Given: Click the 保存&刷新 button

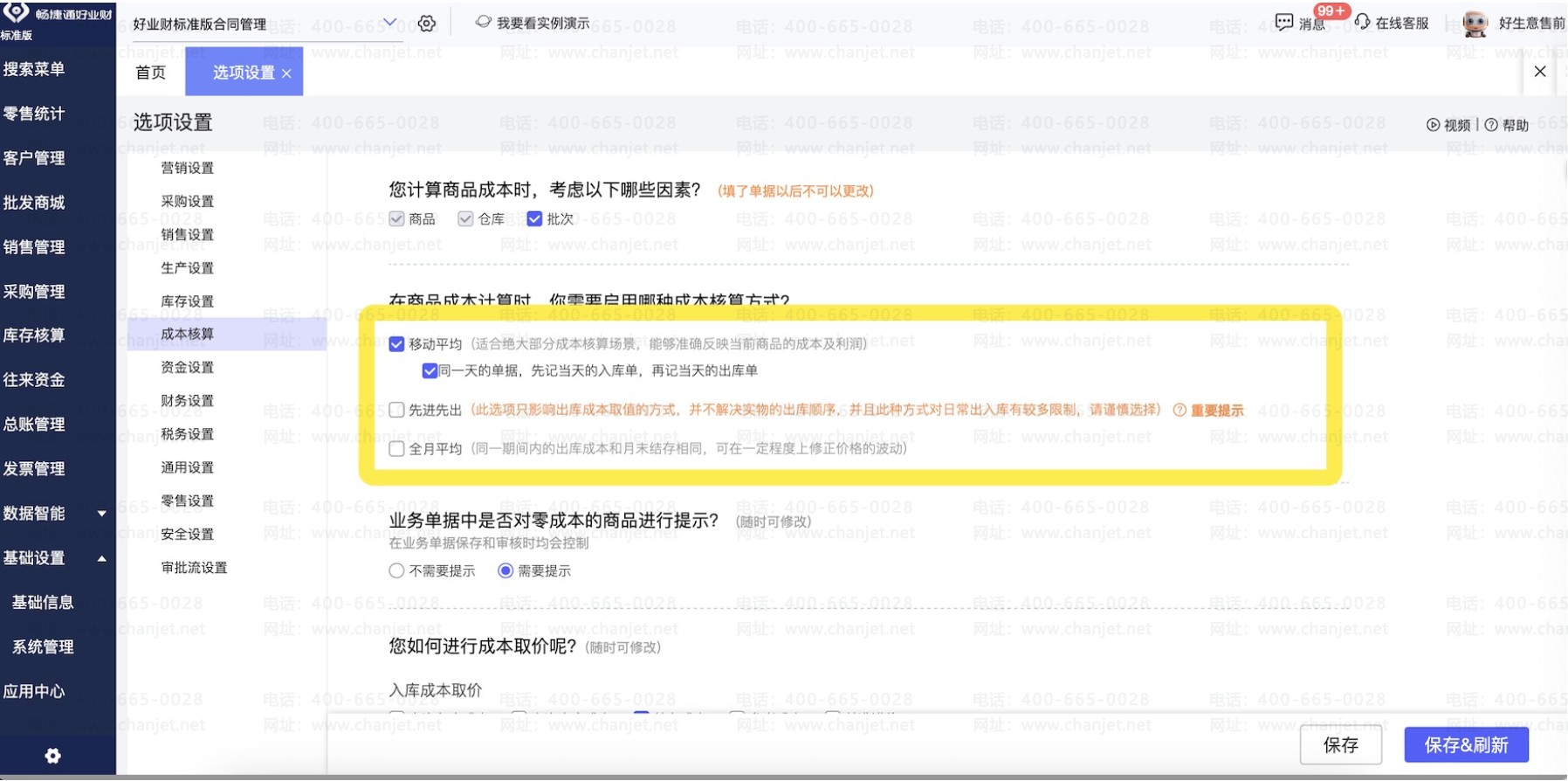Looking at the screenshot, I should click(1466, 745).
